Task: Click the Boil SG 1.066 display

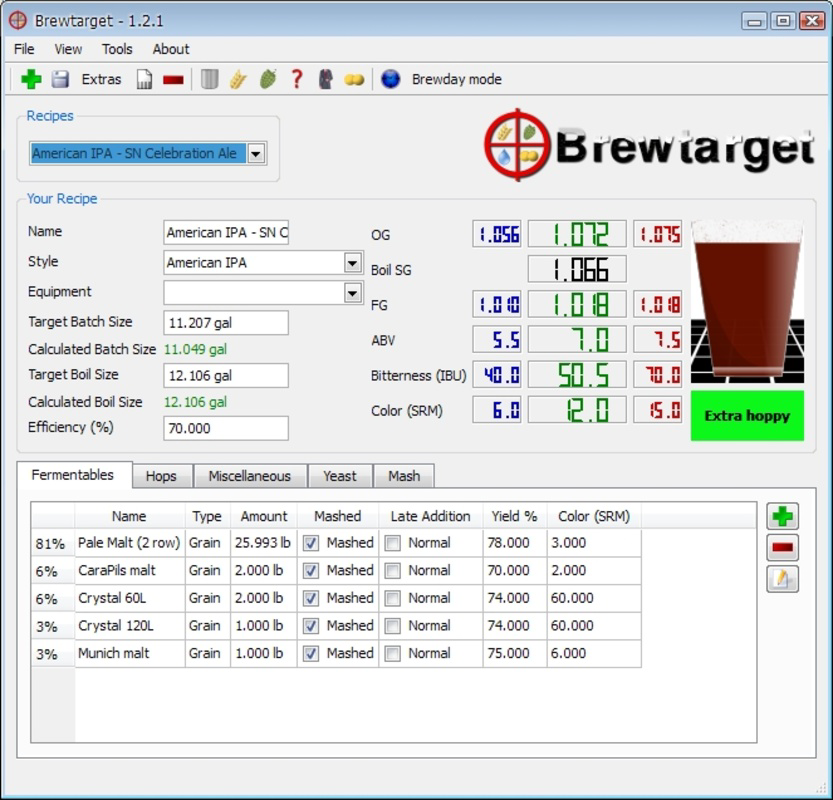Action: pyautogui.click(x=577, y=269)
